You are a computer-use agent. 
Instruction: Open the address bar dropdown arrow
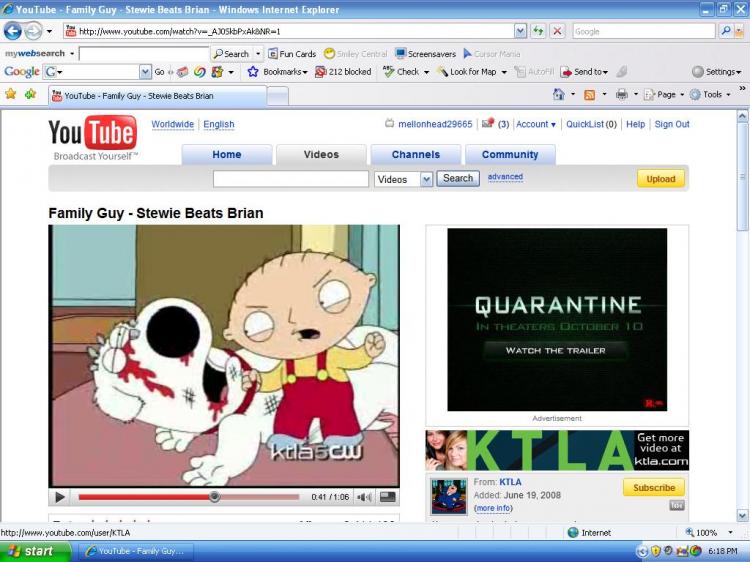tap(520, 32)
